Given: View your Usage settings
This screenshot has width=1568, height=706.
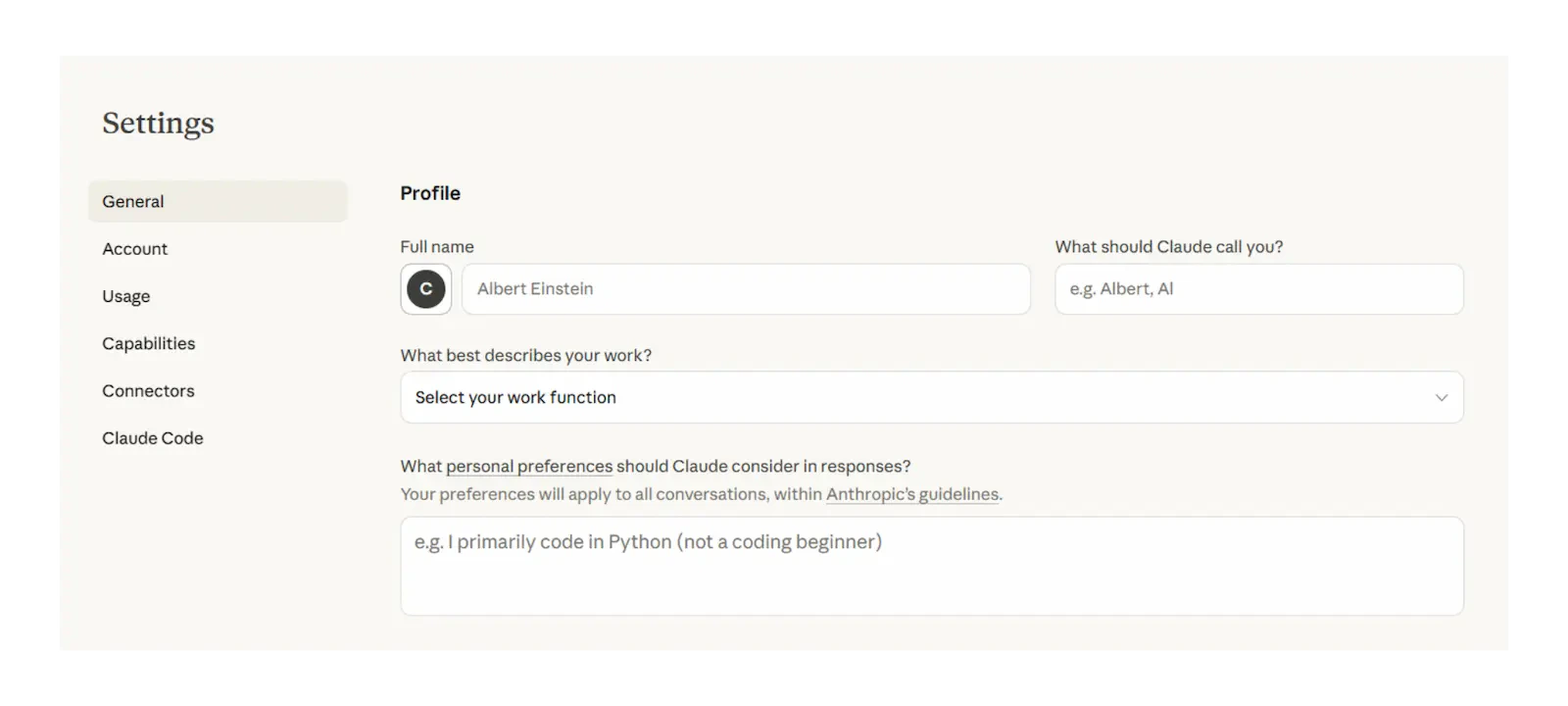Looking at the screenshot, I should 125,295.
